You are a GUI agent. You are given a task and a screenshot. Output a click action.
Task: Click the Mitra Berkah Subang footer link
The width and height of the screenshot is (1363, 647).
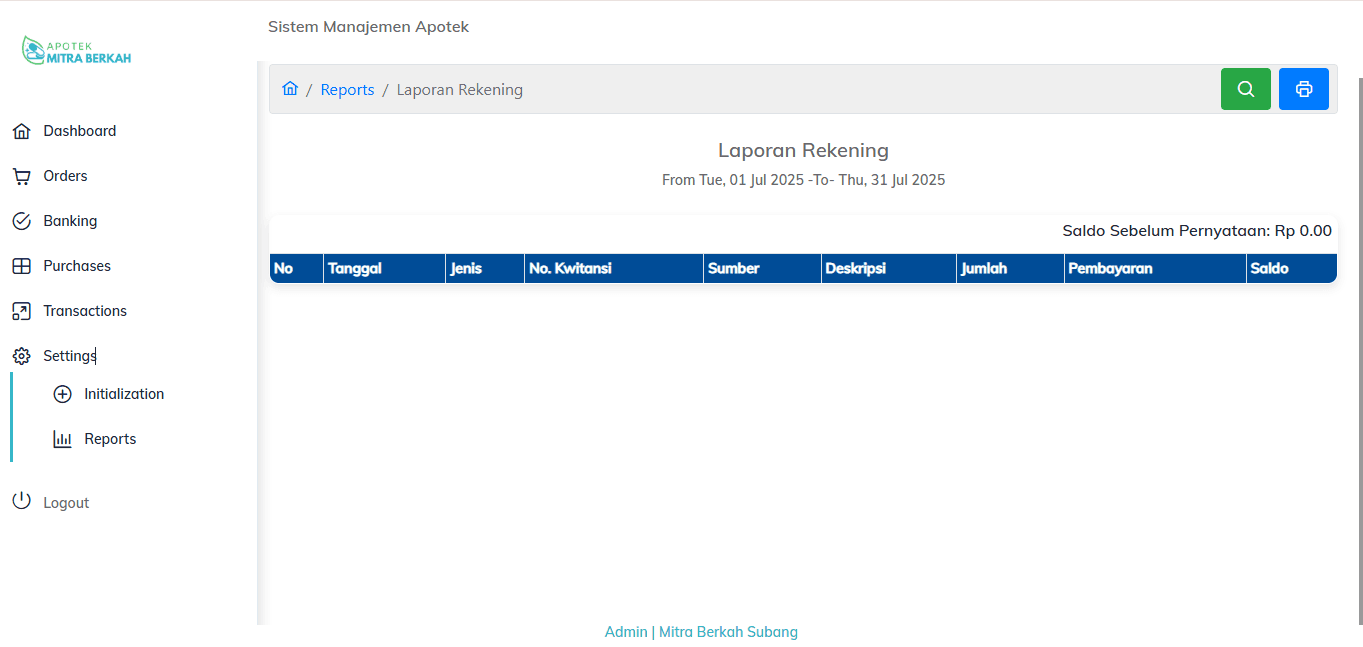pyautogui.click(x=728, y=632)
